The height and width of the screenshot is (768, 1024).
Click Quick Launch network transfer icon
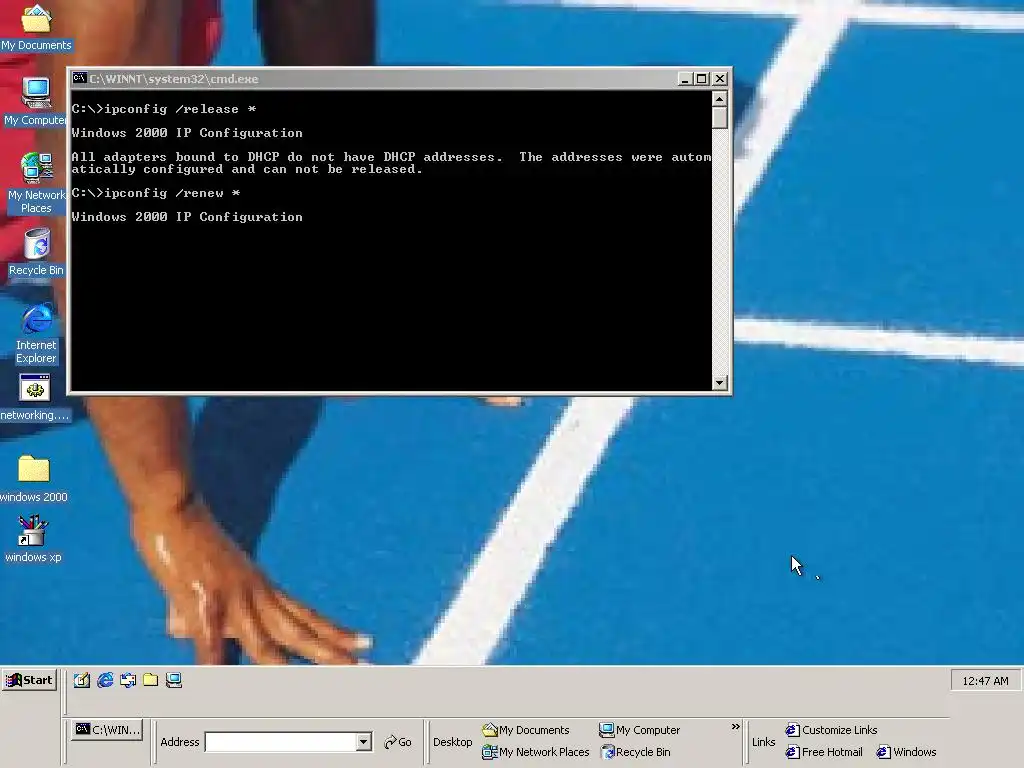pos(128,680)
